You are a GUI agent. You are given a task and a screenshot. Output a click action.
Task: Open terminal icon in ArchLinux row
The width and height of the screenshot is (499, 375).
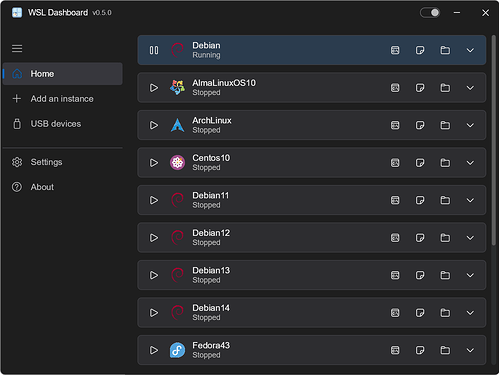(395, 125)
